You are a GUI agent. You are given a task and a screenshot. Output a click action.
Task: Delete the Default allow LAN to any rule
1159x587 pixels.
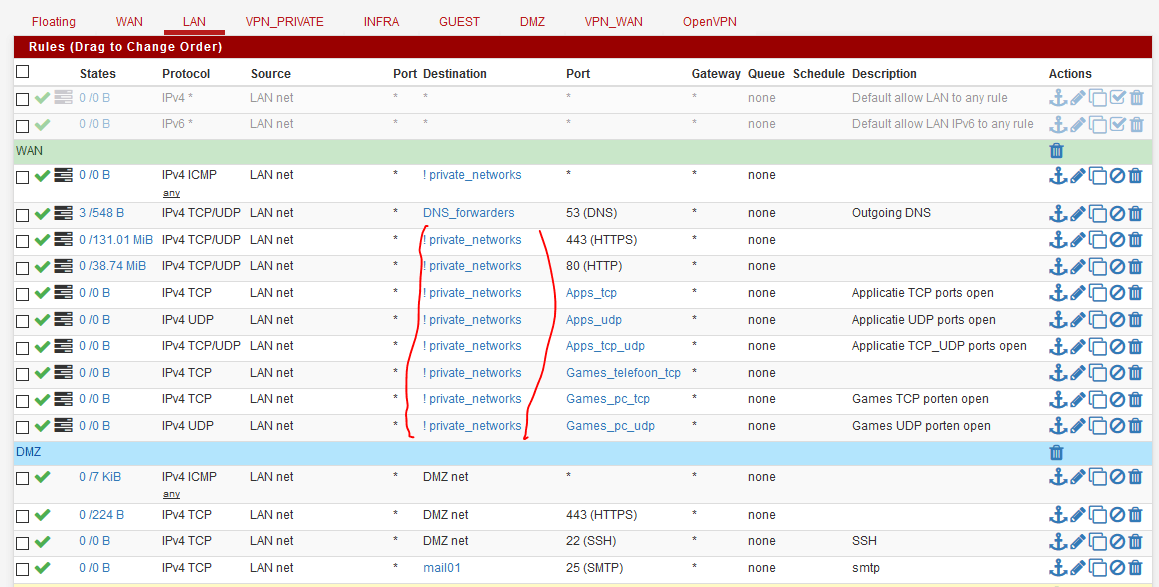(x=1136, y=98)
